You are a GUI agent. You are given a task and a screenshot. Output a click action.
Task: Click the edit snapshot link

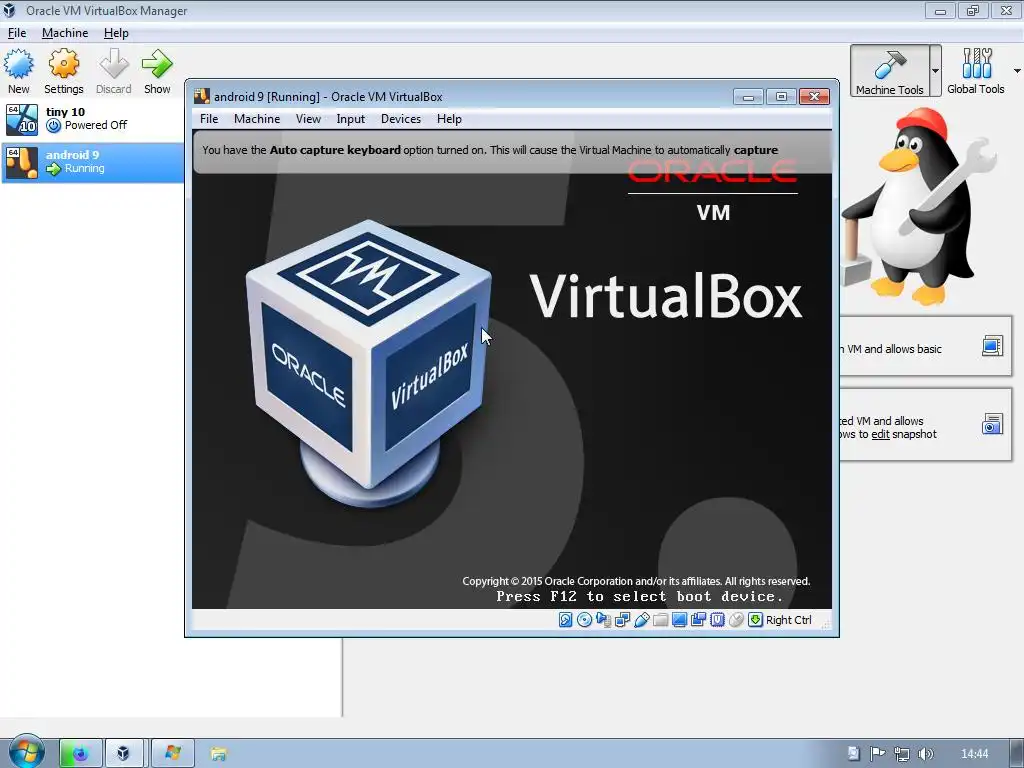tap(880, 434)
